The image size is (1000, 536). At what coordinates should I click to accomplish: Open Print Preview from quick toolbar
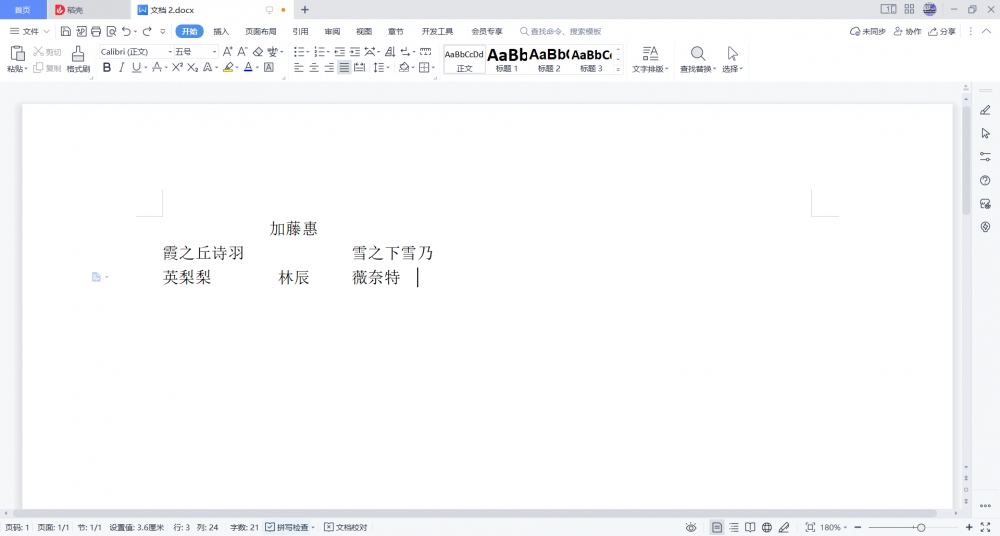(111, 31)
